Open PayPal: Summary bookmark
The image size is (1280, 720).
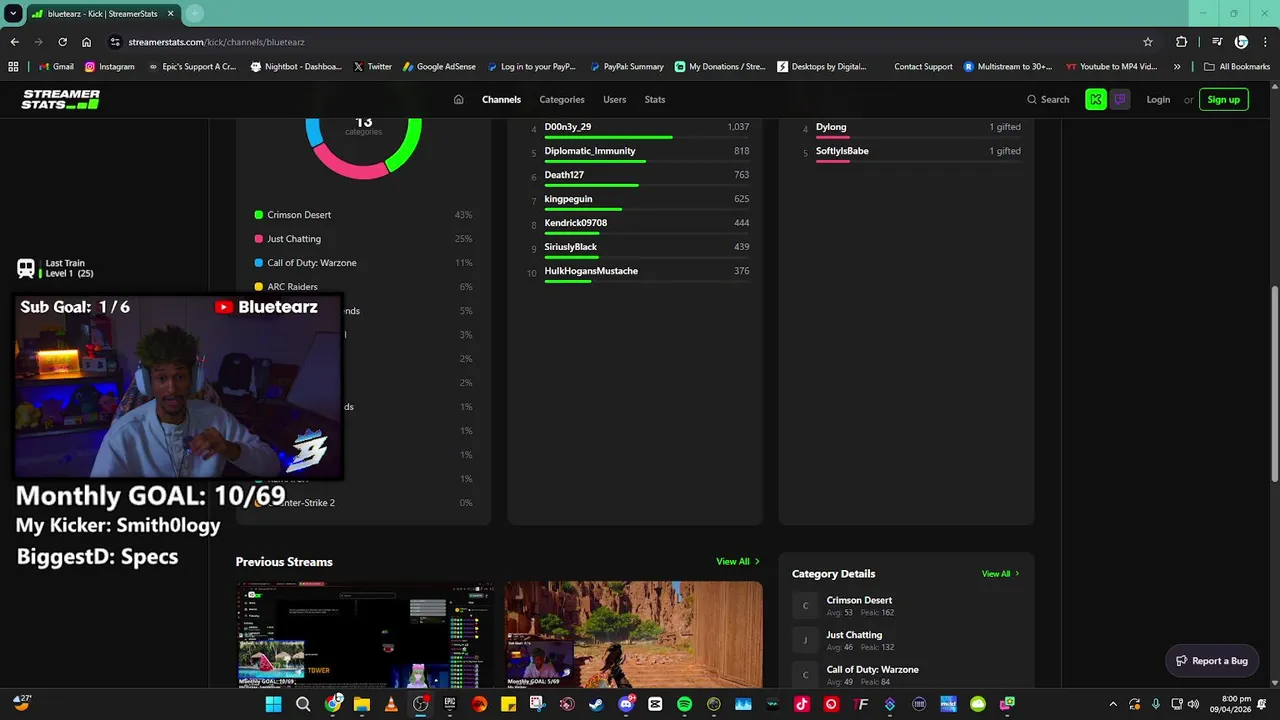click(x=627, y=67)
